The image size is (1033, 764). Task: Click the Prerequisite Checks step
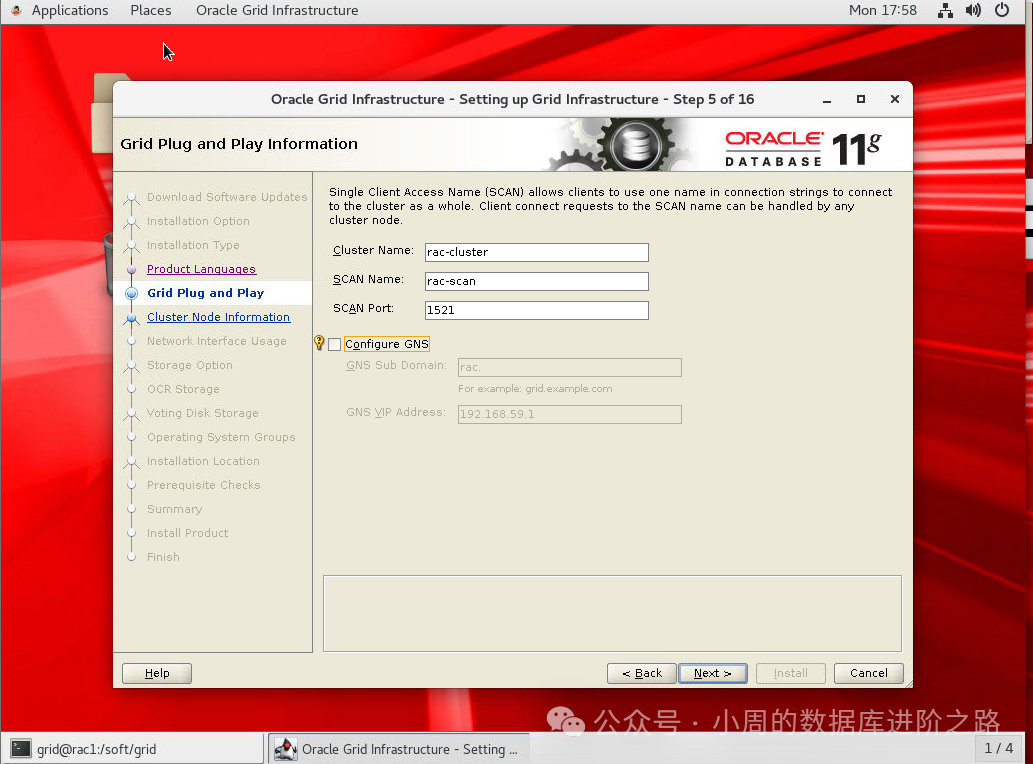pyautogui.click(x=204, y=485)
